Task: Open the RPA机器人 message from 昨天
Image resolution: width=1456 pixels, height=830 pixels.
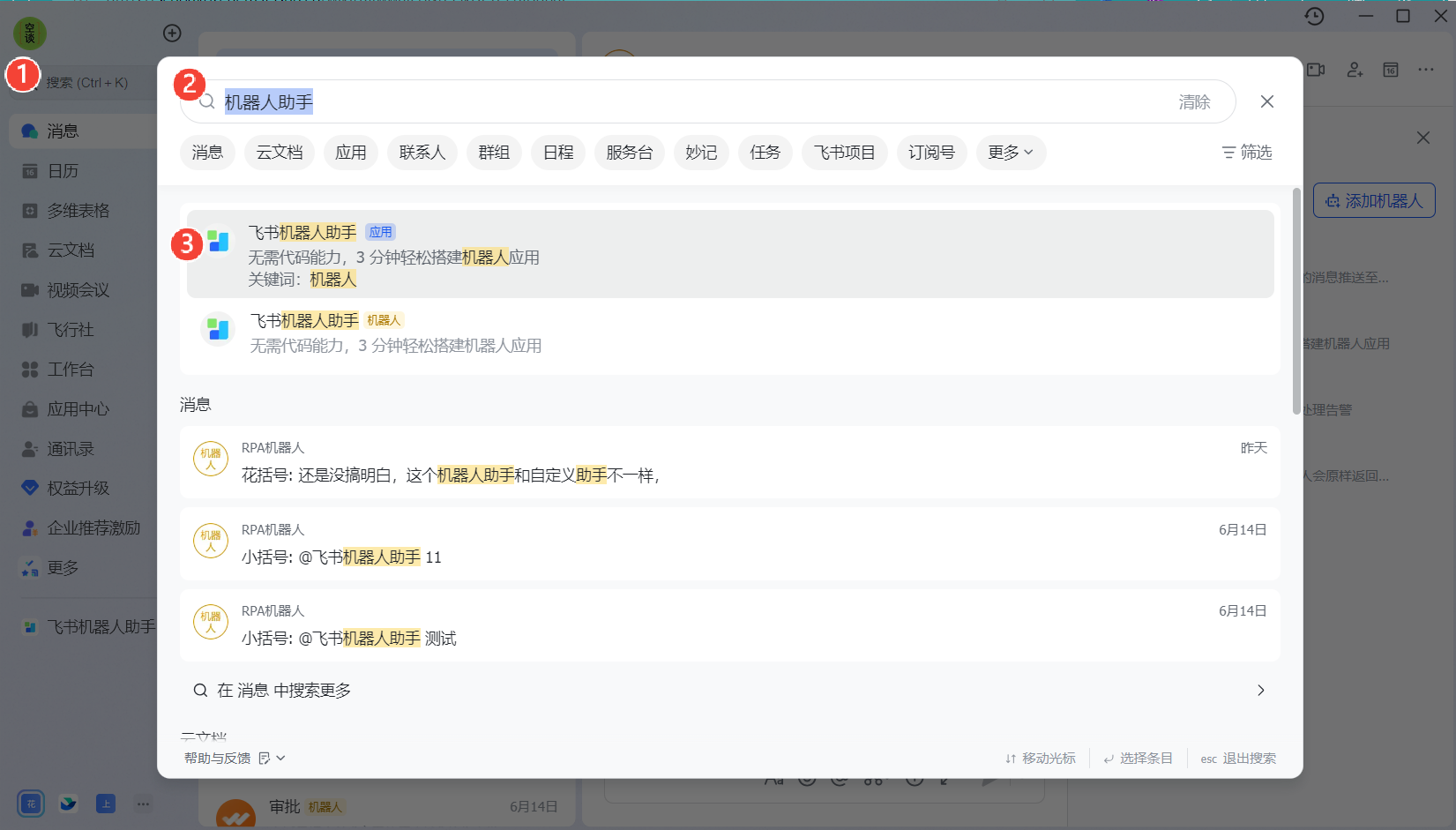Action: 729,462
